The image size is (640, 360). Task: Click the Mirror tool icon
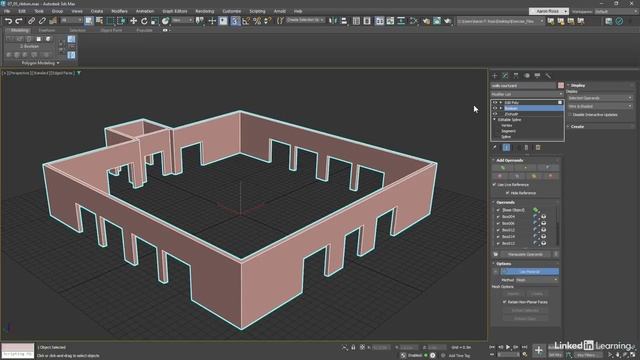pos(333,21)
